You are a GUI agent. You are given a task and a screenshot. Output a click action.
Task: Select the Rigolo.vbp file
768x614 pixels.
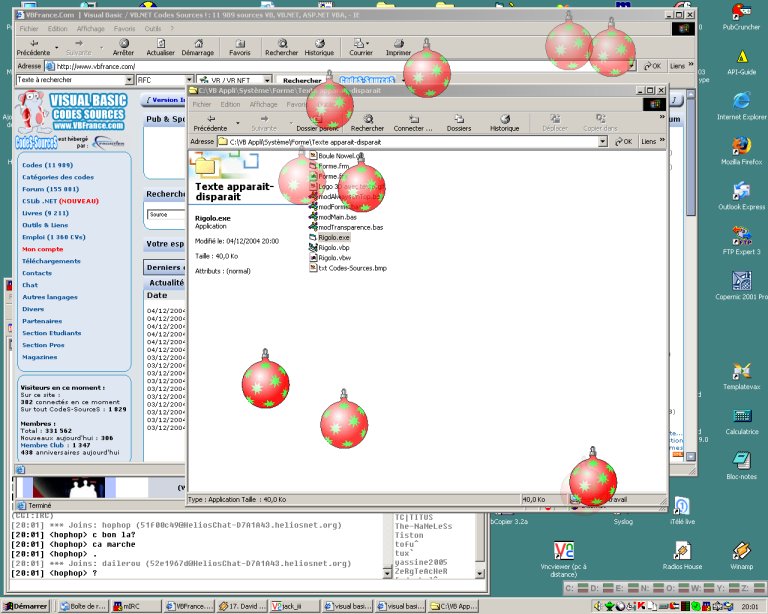click(x=334, y=247)
